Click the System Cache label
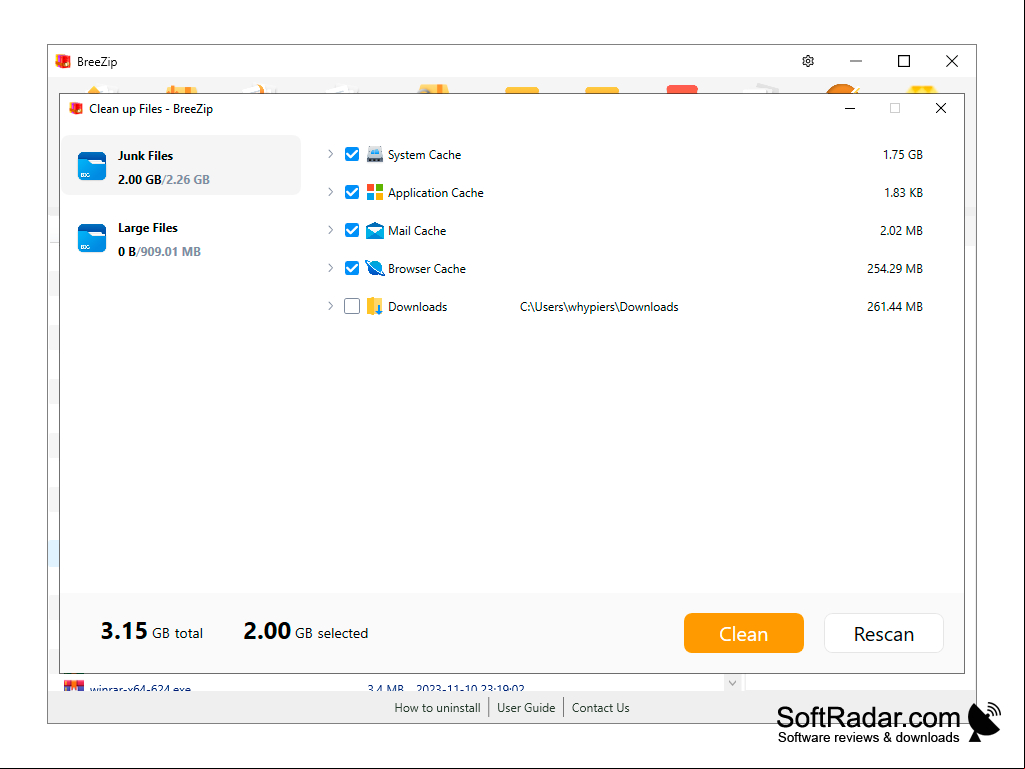This screenshot has width=1025, height=769. click(424, 155)
